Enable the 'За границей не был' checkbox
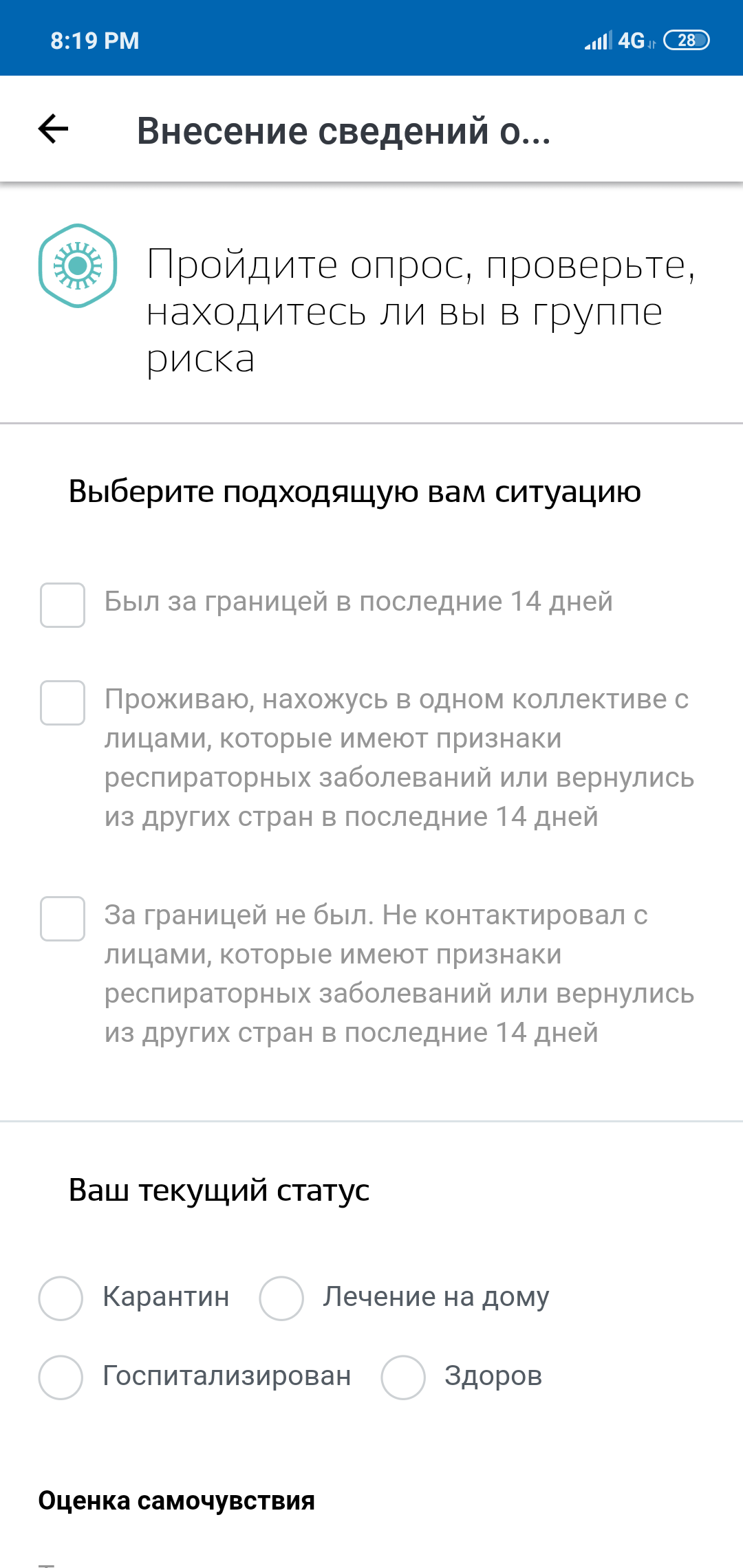The image size is (743, 1568). (x=63, y=919)
